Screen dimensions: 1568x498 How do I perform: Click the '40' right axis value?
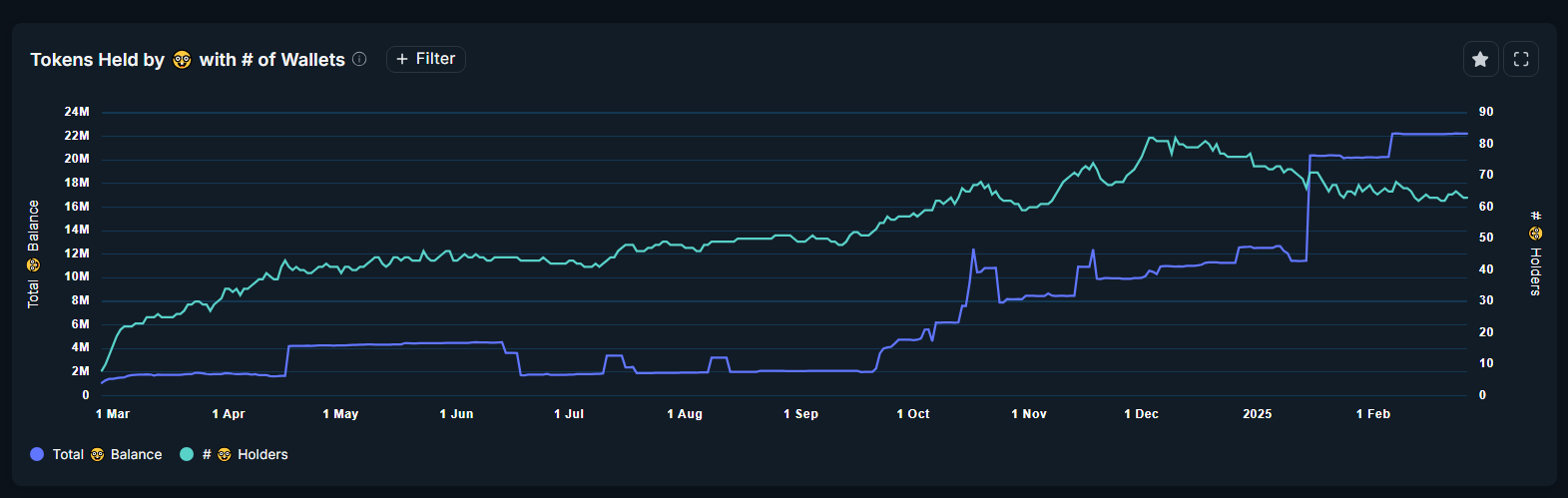coord(1486,269)
